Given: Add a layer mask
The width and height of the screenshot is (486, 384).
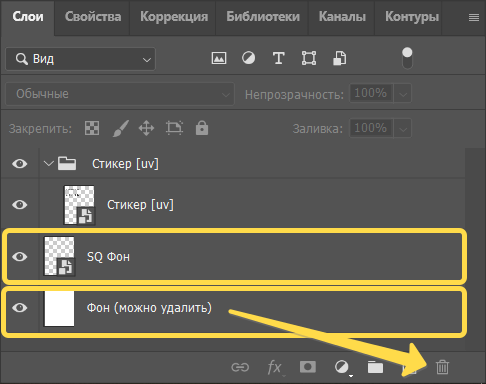Looking at the screenshot, I should tap(308, 367).
